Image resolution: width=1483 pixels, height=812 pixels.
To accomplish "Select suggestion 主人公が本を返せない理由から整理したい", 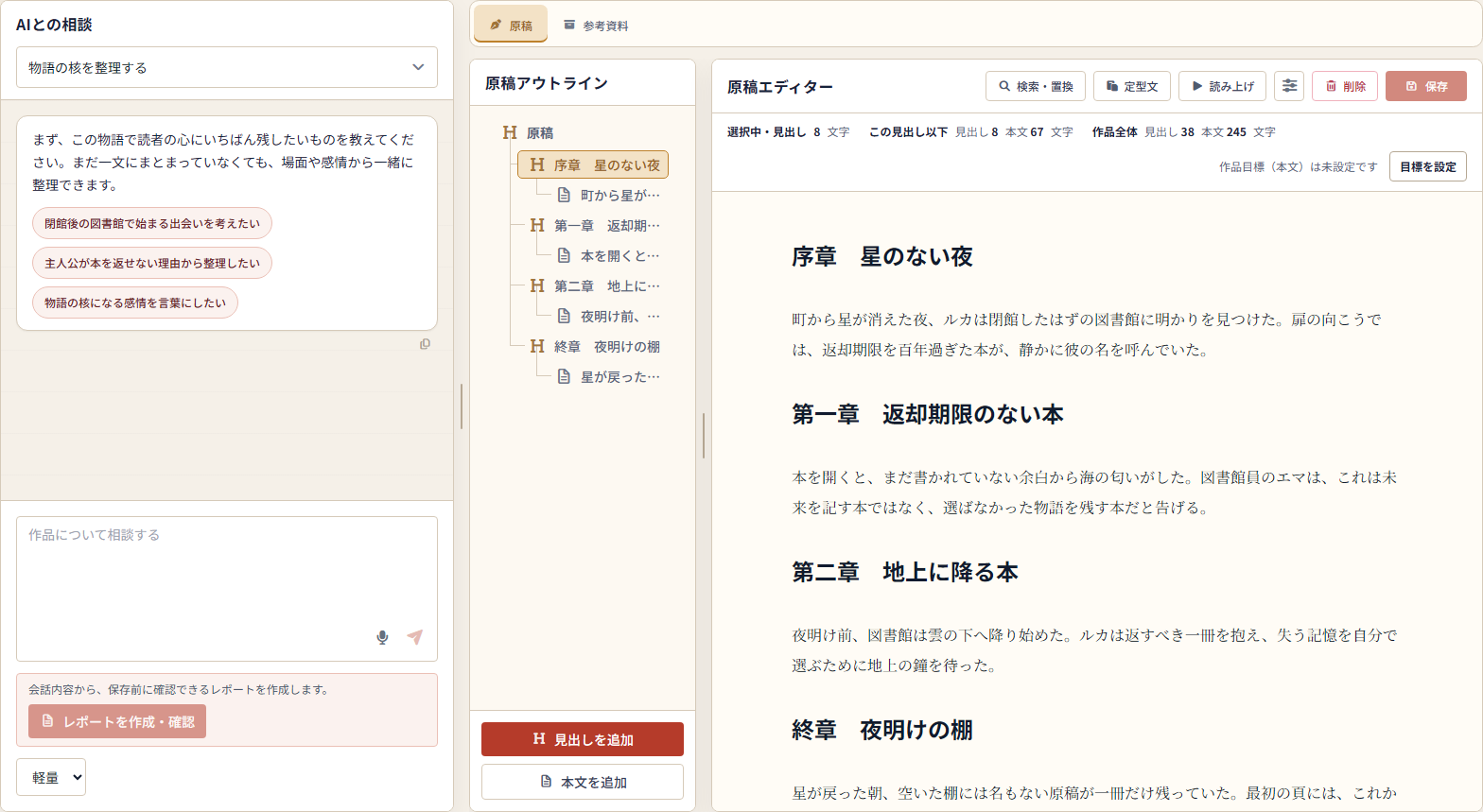I will pos(152,263).
